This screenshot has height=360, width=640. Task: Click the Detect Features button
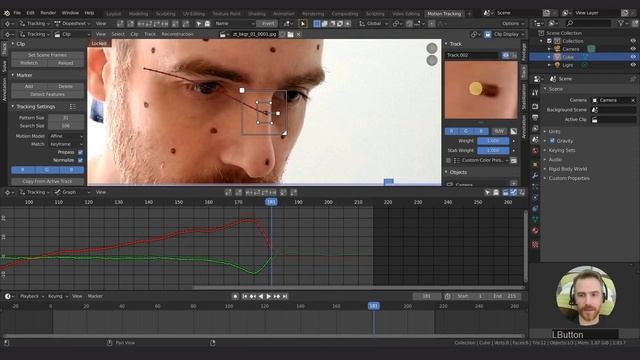47,94
